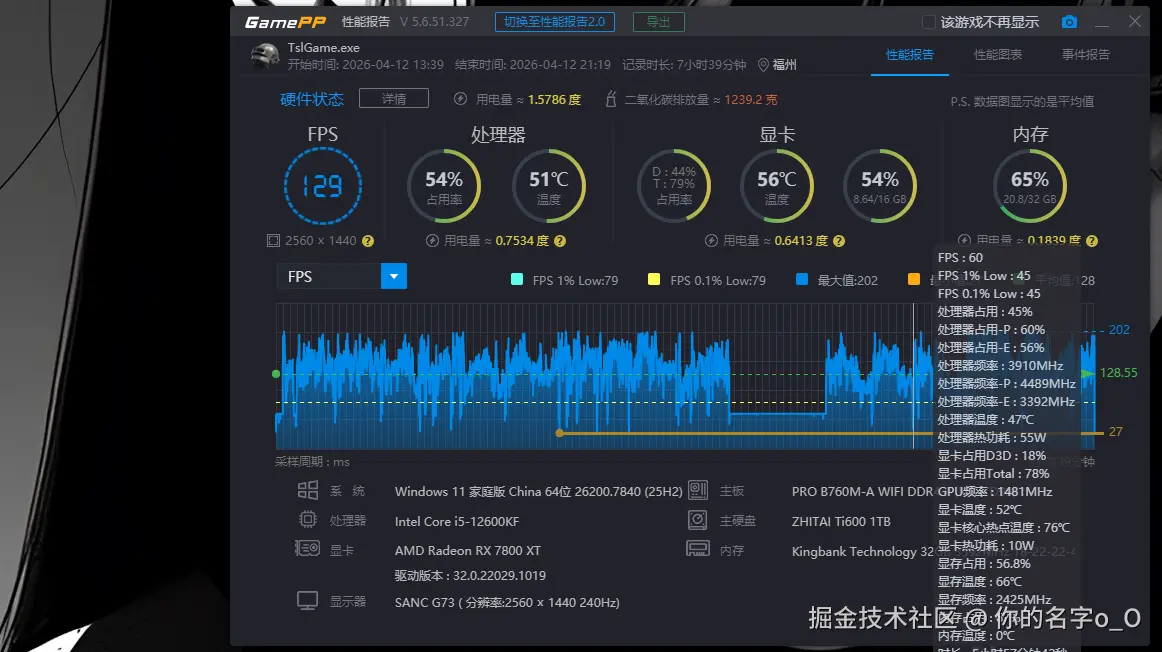Click the memory module icon beside 内存 row
This screenshot has height=652, width=1162.
click(698, 549)
